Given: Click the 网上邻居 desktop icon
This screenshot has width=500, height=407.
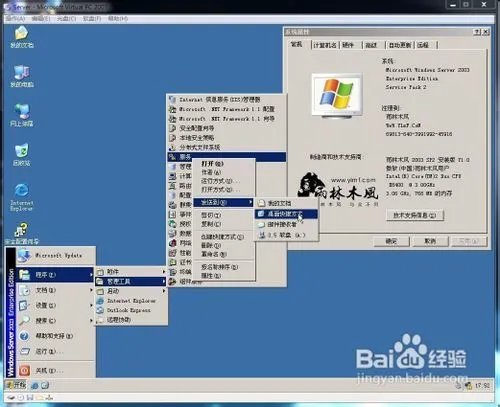Looking at the screenshot, I should [22, 115].
